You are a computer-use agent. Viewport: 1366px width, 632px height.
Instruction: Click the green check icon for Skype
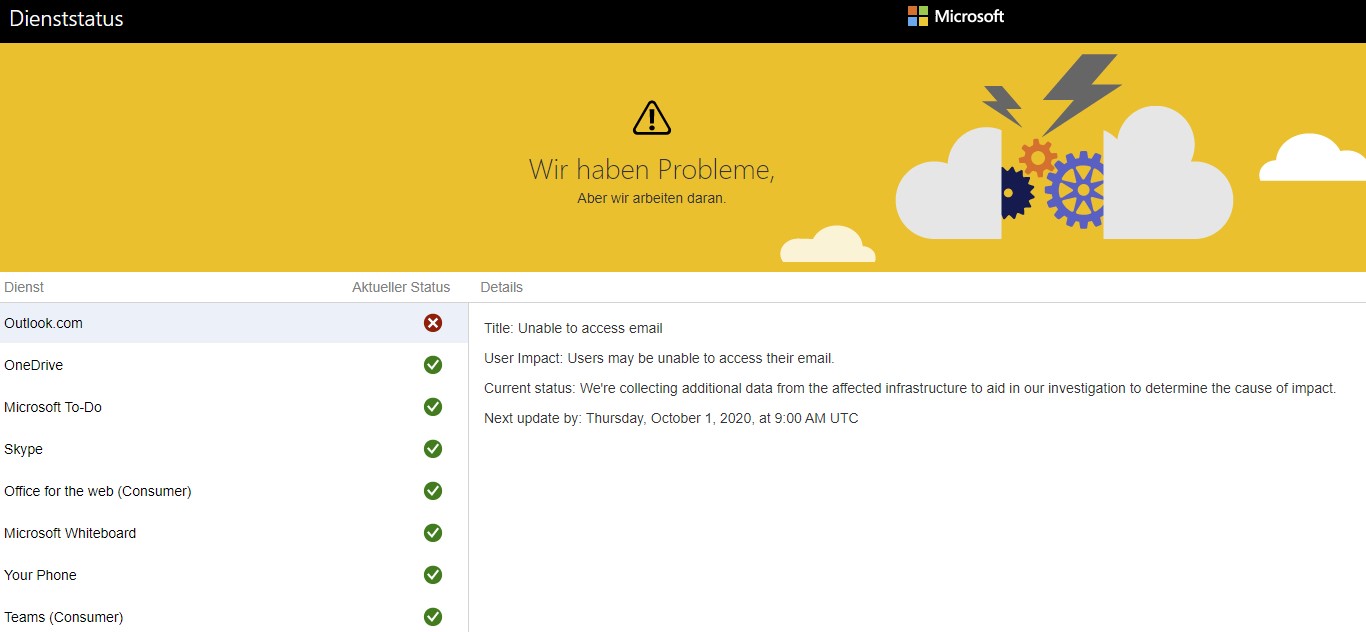pyautogui.click(x=433, y=449)
